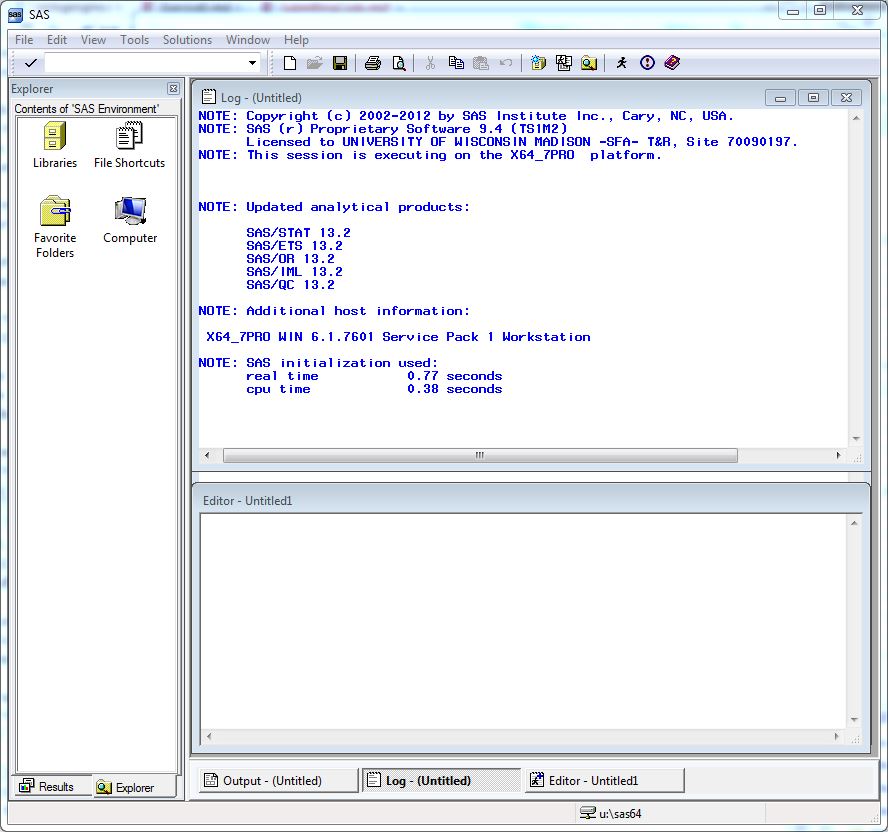This screenshot has height=832, width=888.
Task: Open the Computer icon in Explorer
Action: pos(130,212)
